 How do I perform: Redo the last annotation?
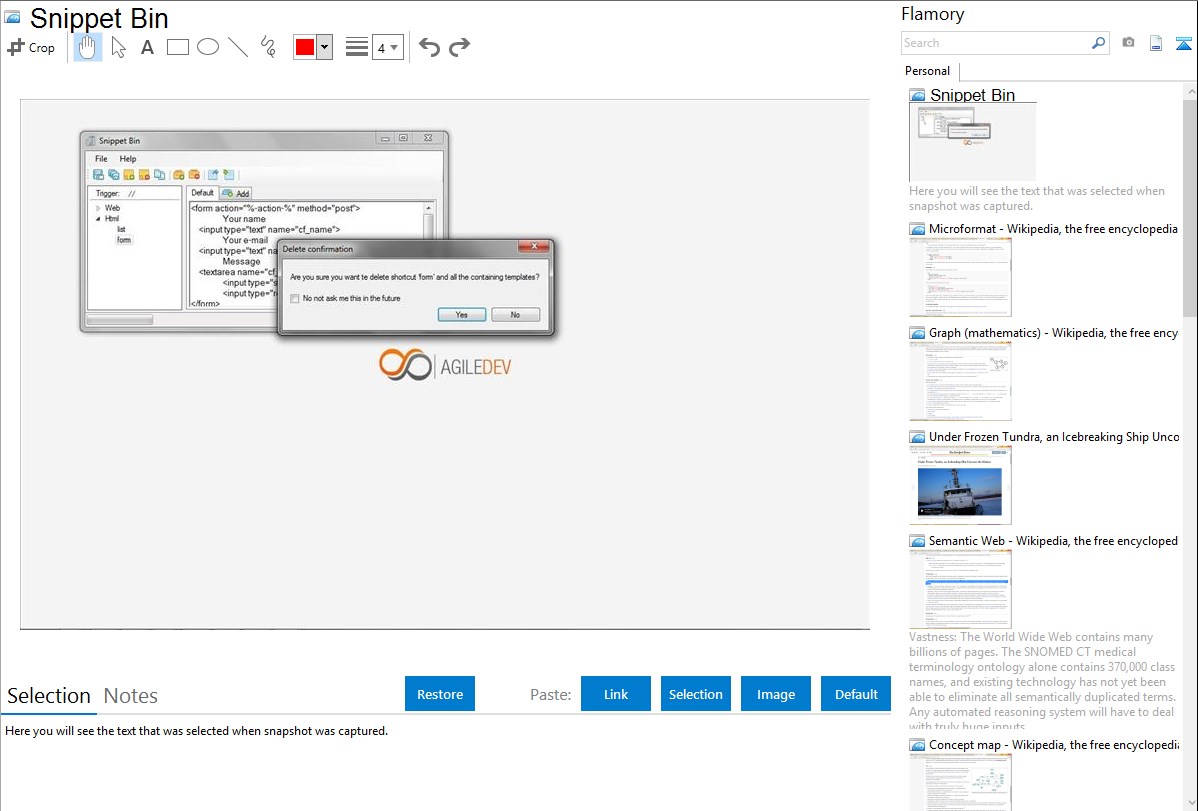[459, 47]
